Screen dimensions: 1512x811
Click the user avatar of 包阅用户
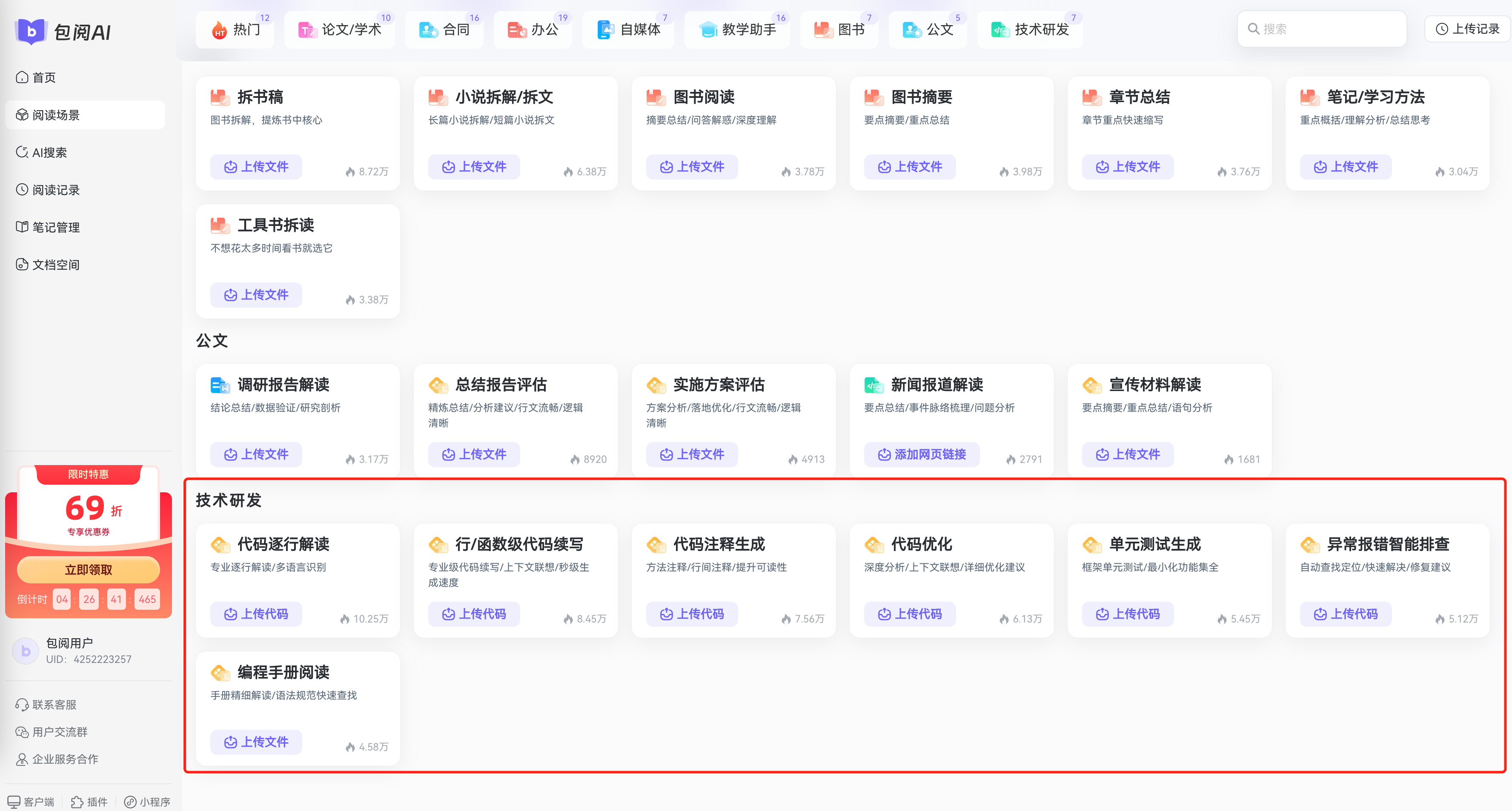click(25, 651)
